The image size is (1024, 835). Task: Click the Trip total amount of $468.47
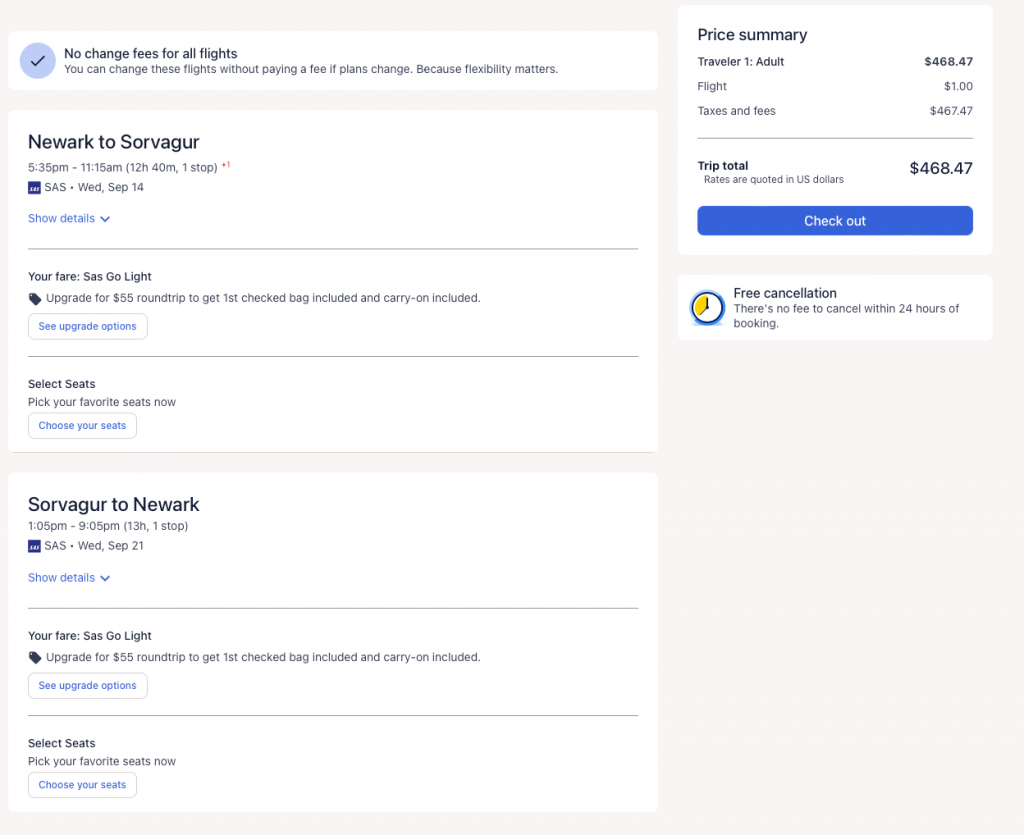pos(940,169)
